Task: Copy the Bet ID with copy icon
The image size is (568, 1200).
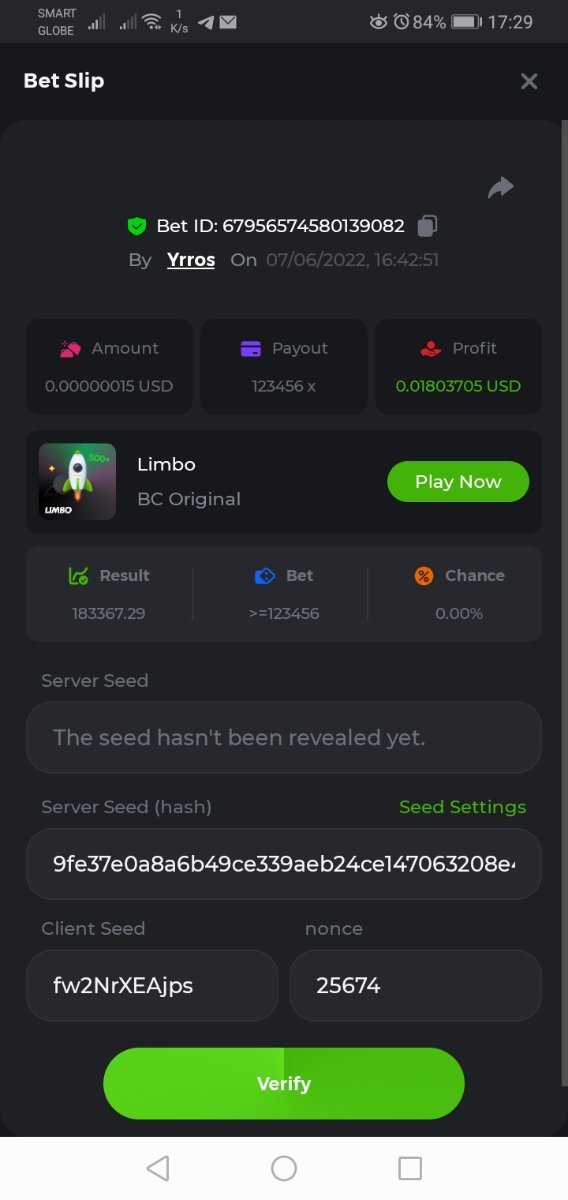Action: 427,226
